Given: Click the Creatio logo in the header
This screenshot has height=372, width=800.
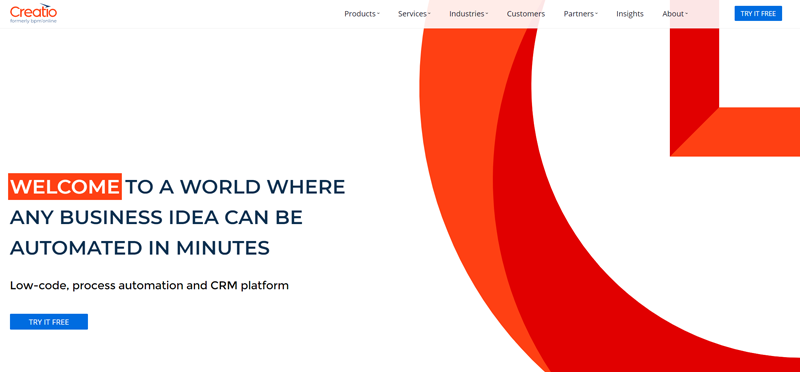Looking at the screenshot, I should point(33,13).
